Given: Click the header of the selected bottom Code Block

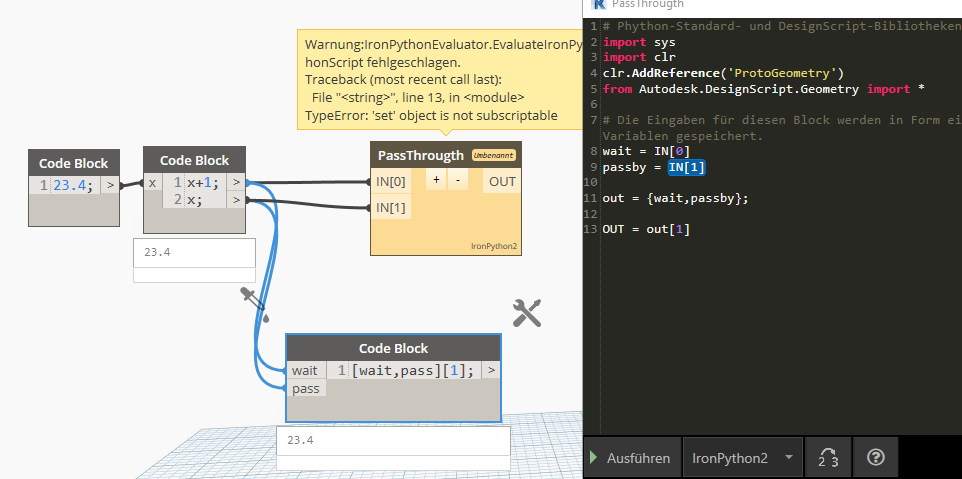Looking at the screenshot, I should (x=393, y=348).
